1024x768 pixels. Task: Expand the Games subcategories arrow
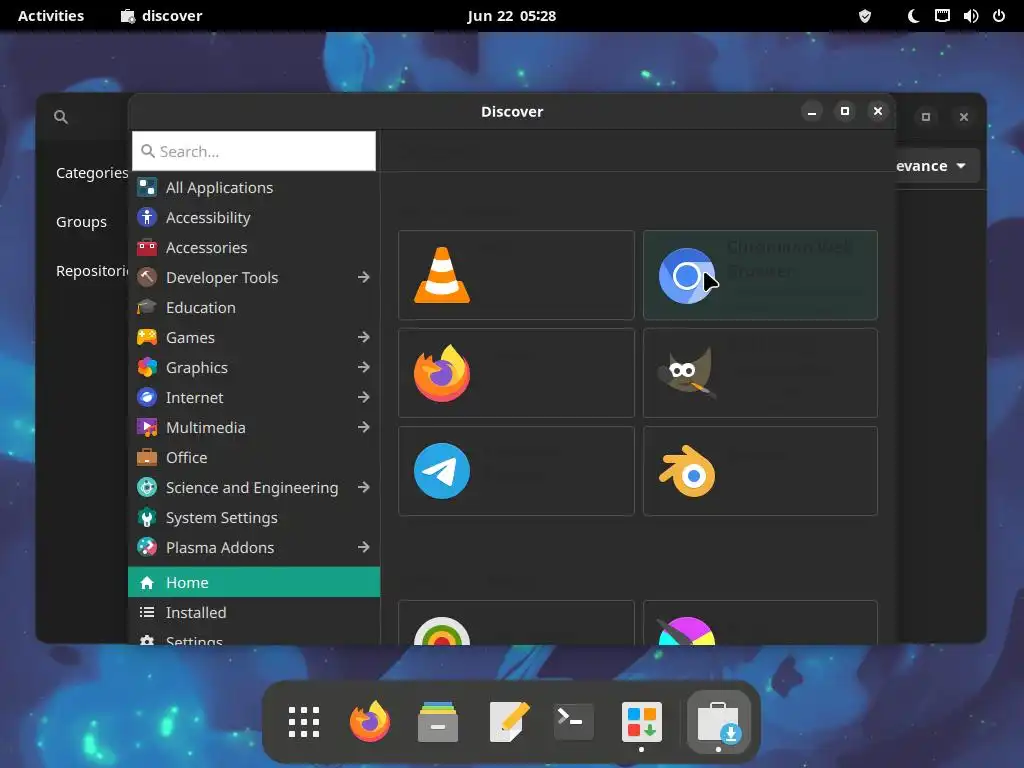tap(364, 338)
